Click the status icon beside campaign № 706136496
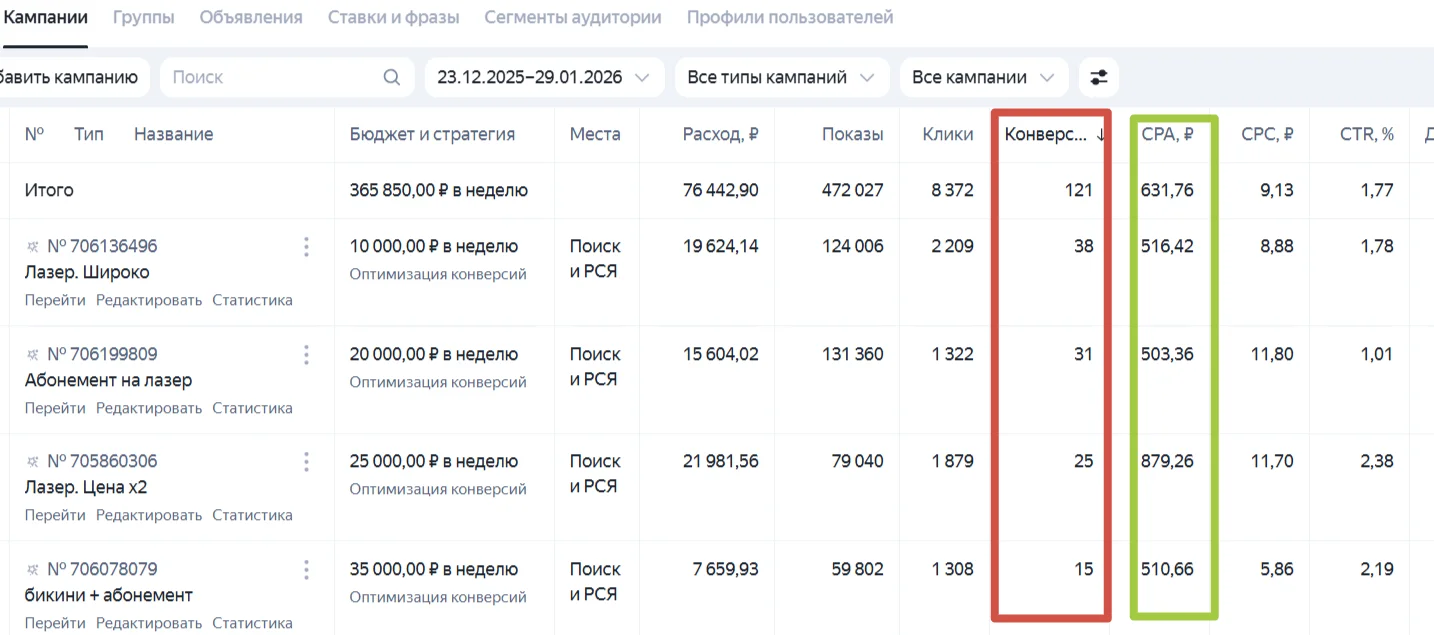 coord(33,247)
